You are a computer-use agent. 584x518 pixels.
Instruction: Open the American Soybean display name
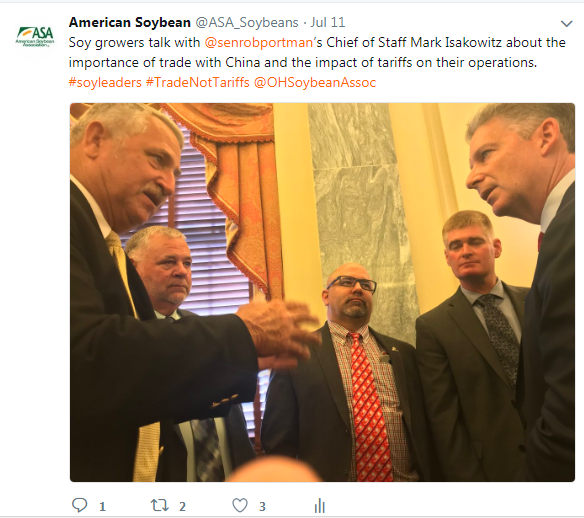130,22
